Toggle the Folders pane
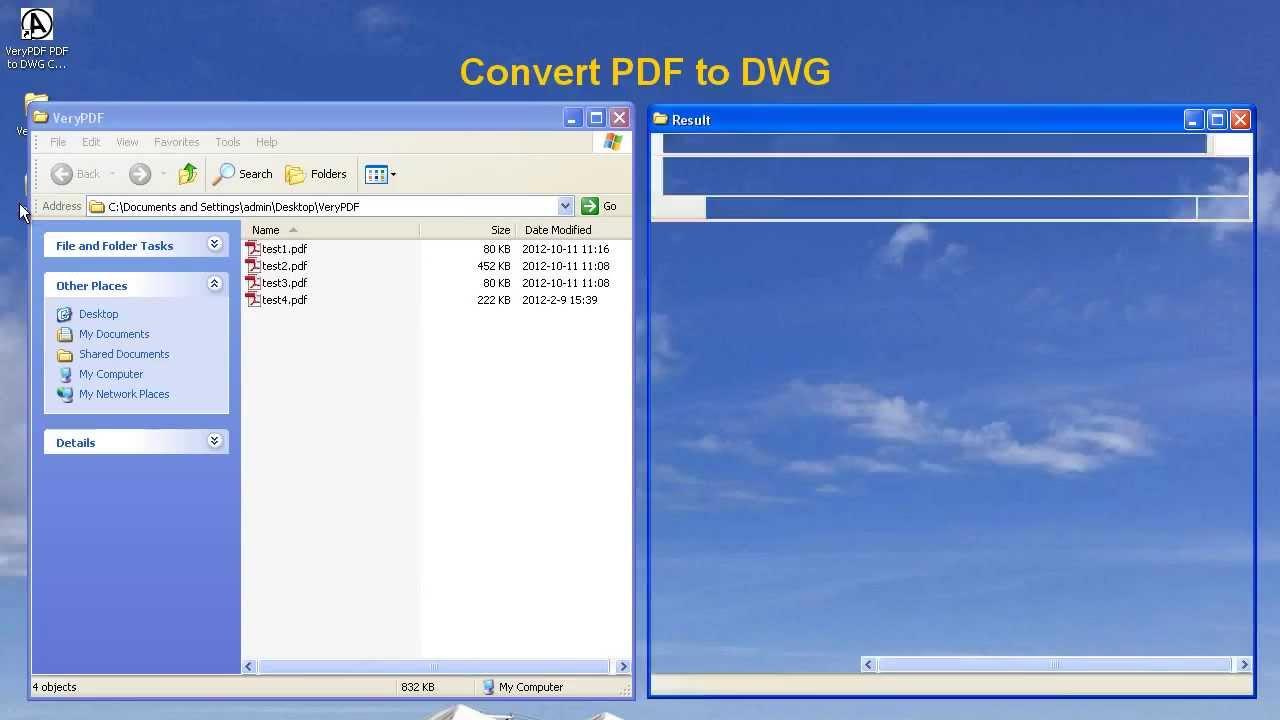1280x720 pixels. (316, 174)
